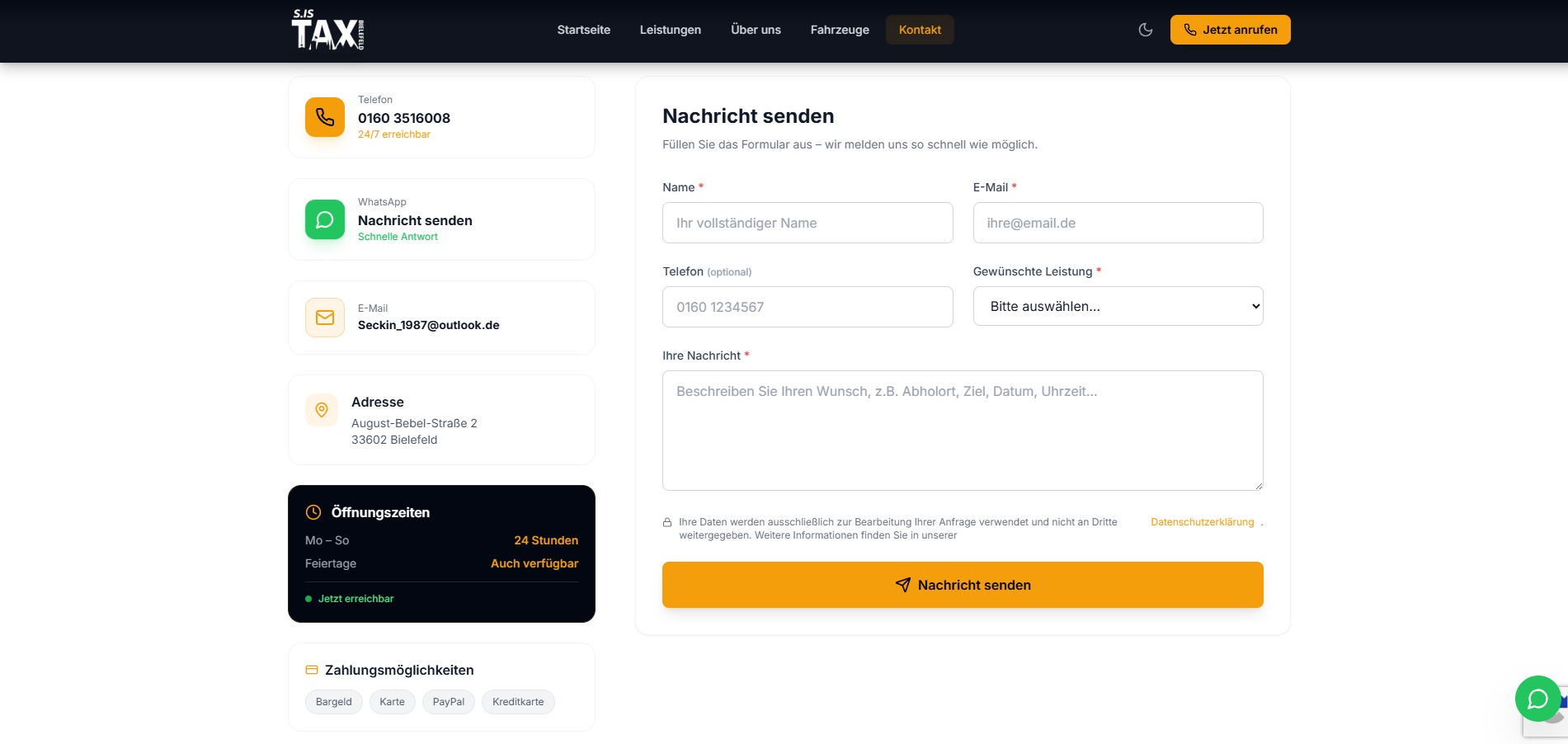The image size is (1568, 744).
Task: Toggle dark mode with moon icon
Action: (1145, 30)
